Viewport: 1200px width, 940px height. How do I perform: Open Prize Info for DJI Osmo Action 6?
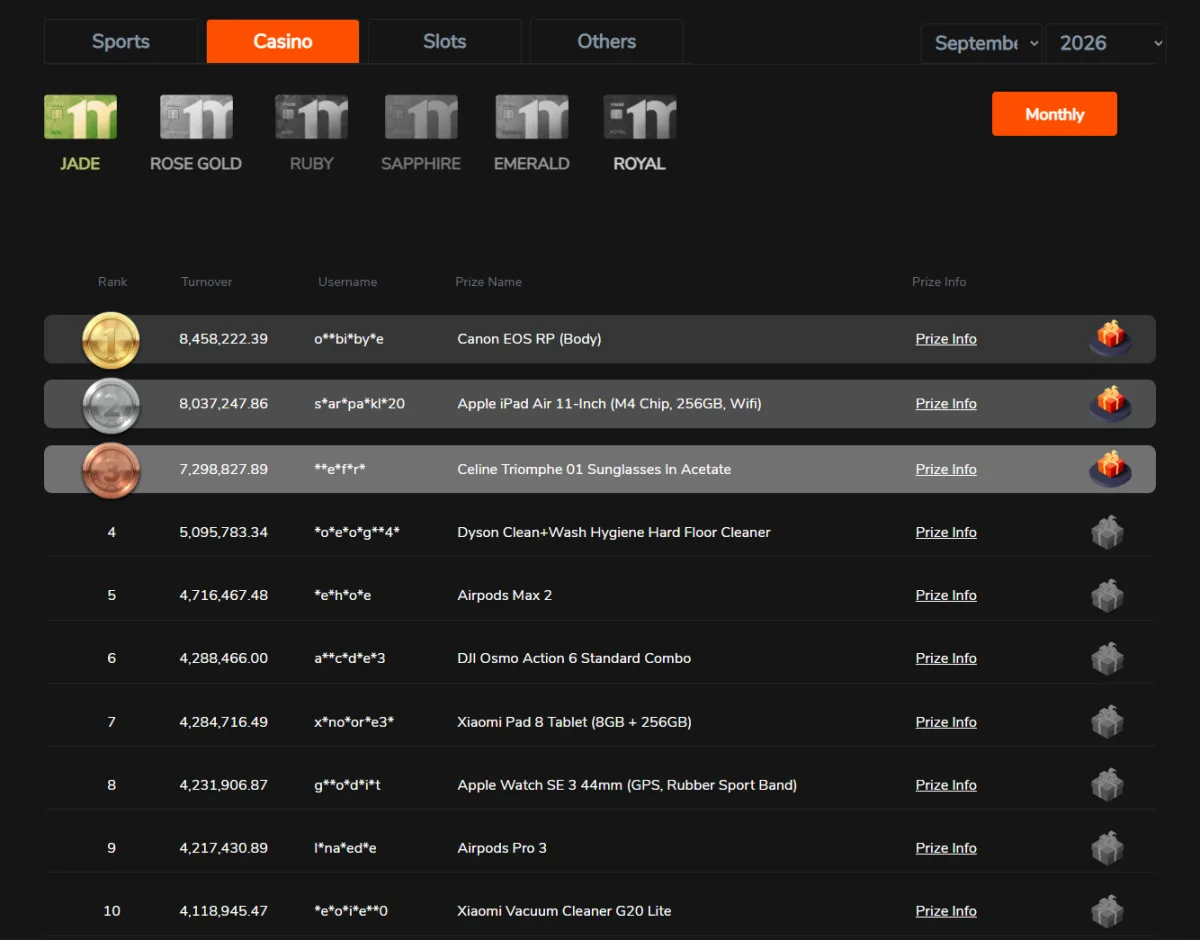point(946,658)
